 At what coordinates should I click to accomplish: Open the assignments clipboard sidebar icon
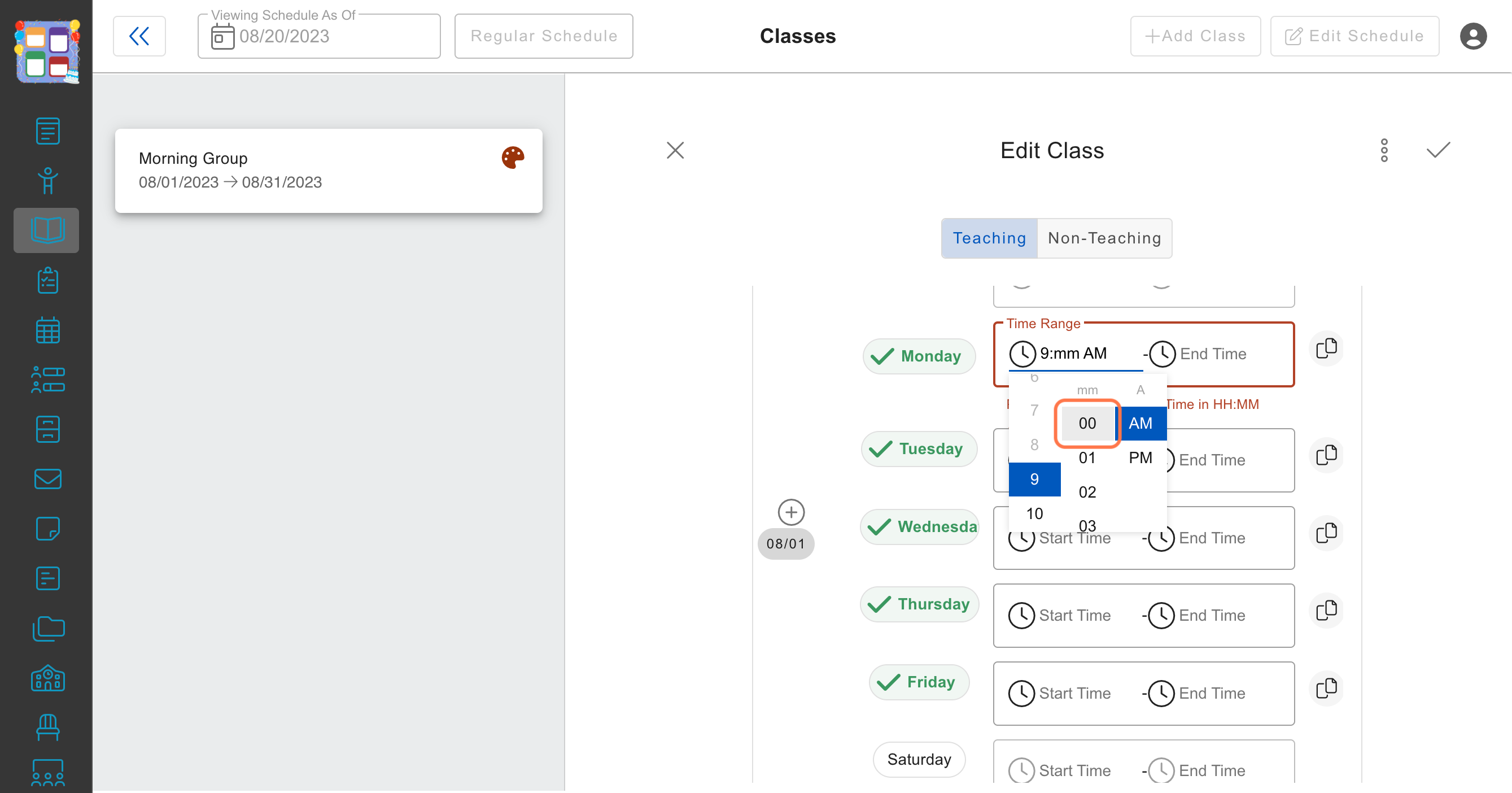click(x=47, y=281)
